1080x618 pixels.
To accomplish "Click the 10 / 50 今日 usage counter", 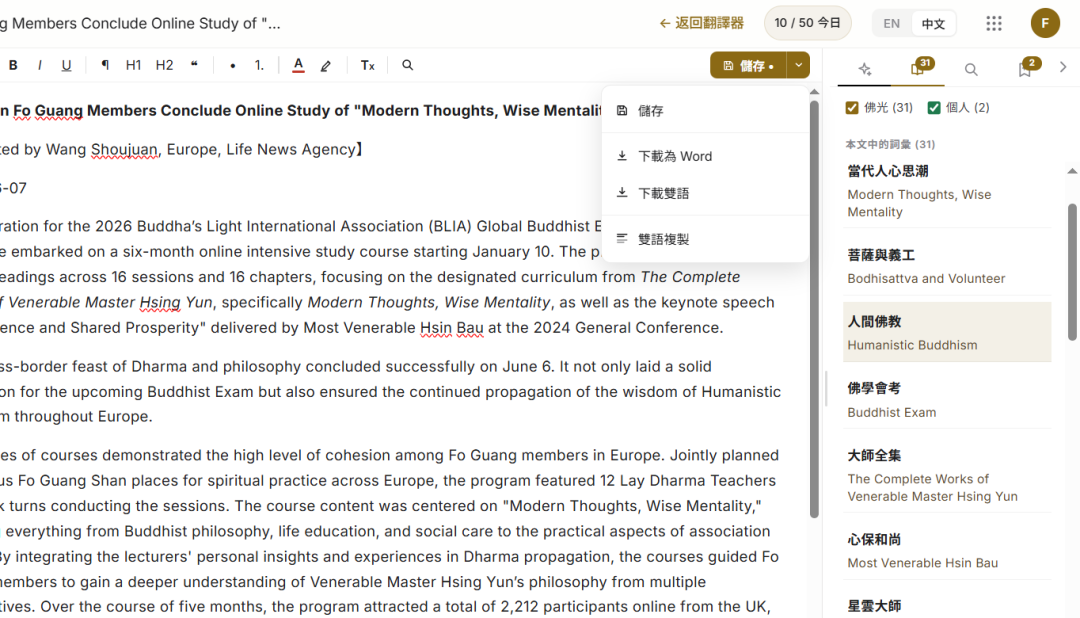I will tap(807, 23).
